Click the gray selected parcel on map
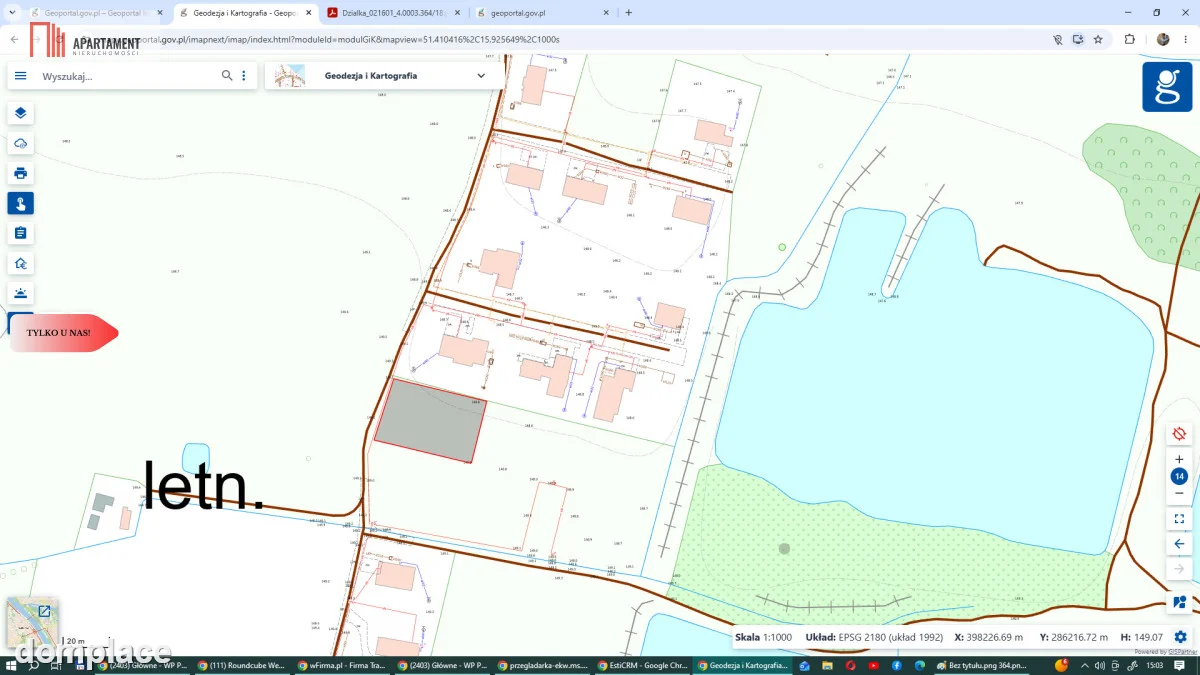This screenshot has width=1200, height=675. (430, 420)
